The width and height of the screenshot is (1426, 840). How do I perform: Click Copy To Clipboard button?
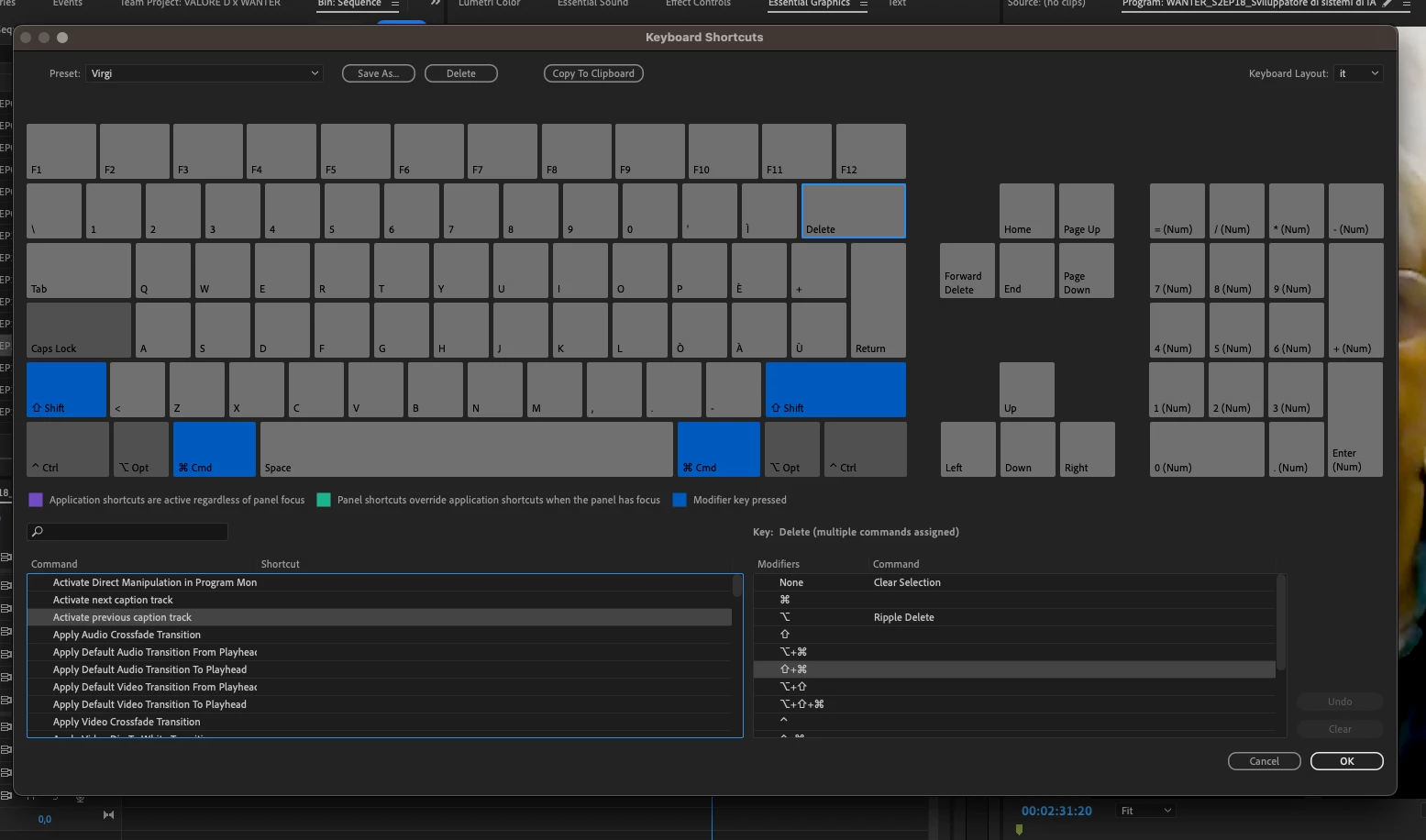coord(593,73)
